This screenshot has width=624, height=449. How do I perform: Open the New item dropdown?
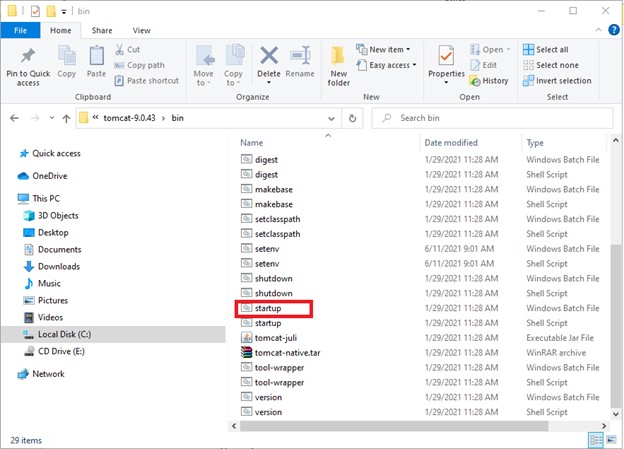pyautogui.click(x=391, y=49)
